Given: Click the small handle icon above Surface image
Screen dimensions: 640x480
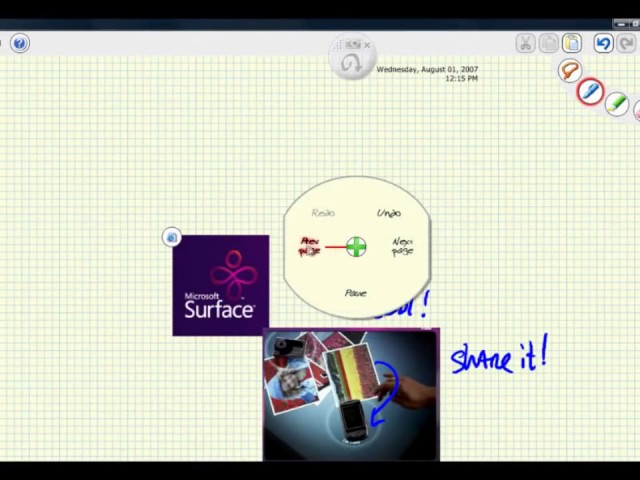Looking at the screenshot, I should coord(172,237).
